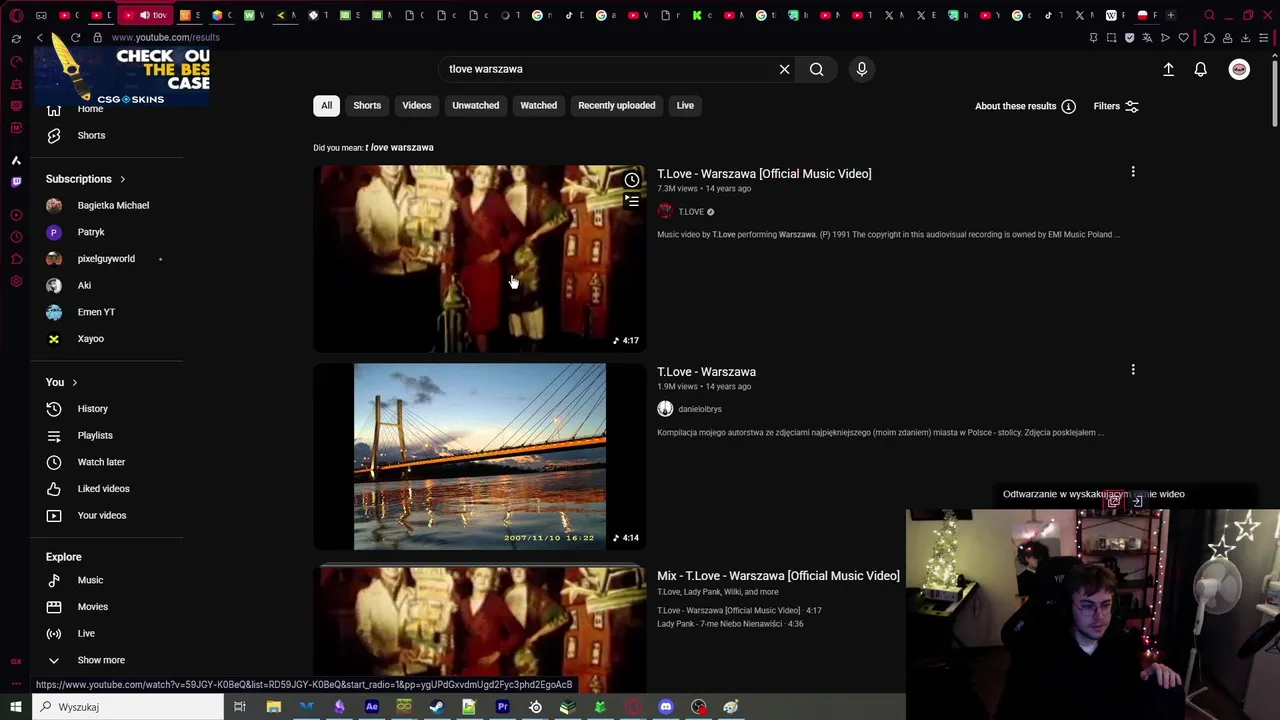Clear the search box with the X icon
Screen dimensions: 1280x720
785,69
